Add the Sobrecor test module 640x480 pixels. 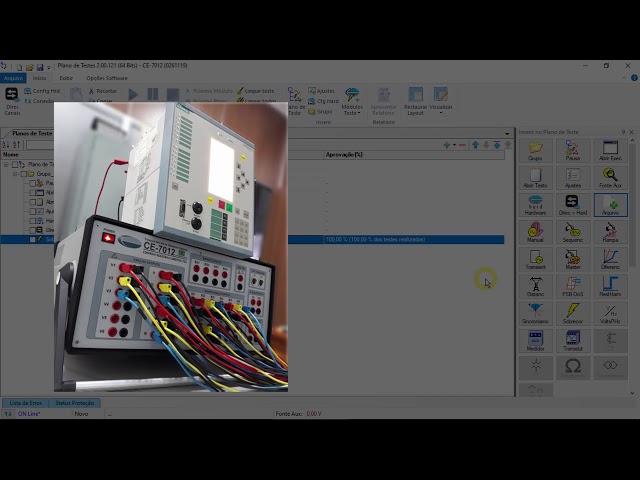573,314
